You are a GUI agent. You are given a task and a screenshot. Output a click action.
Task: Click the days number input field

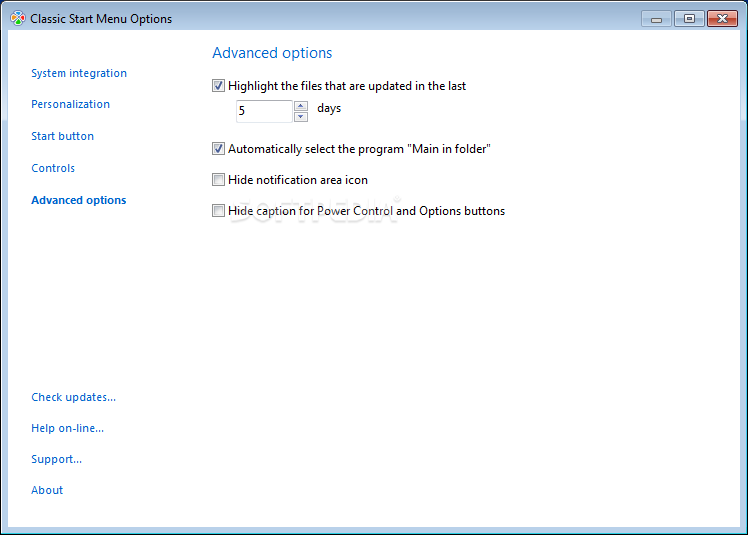[x=264, y=111]
